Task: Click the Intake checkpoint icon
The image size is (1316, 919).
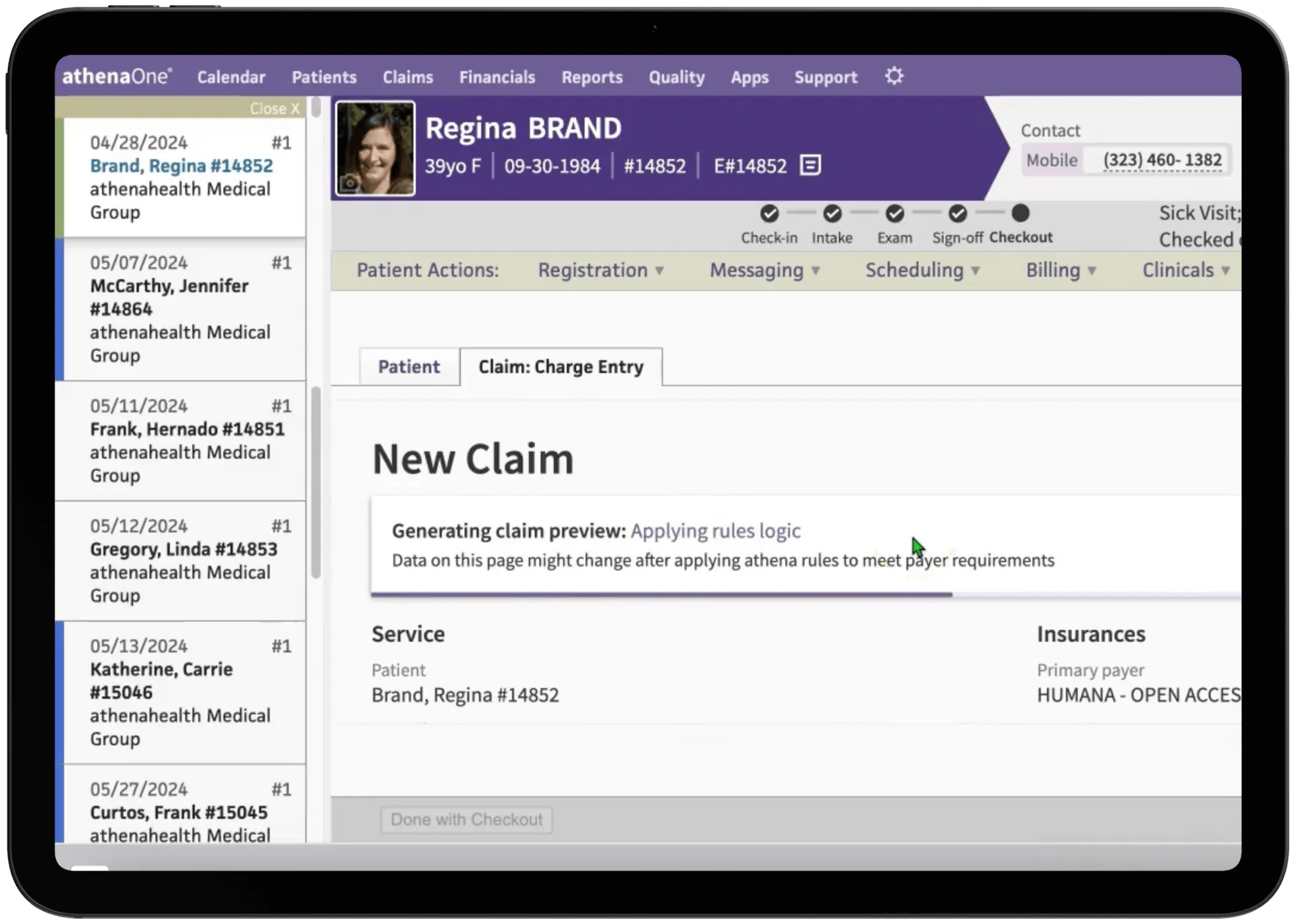Action: 832,213
